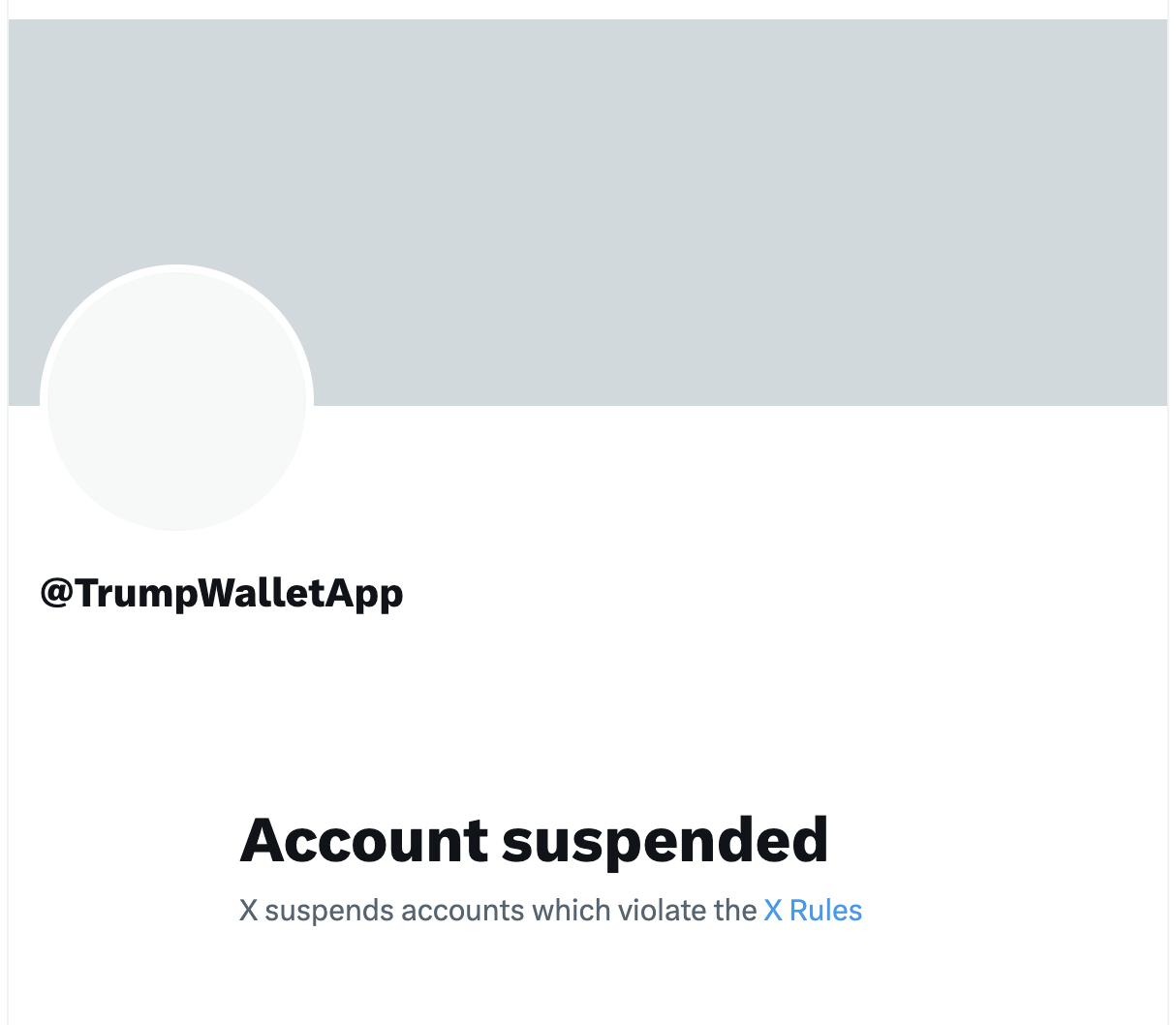Click the word "Account" in the heading
The image size is (1176, 1025).
(x=363, y=839)
